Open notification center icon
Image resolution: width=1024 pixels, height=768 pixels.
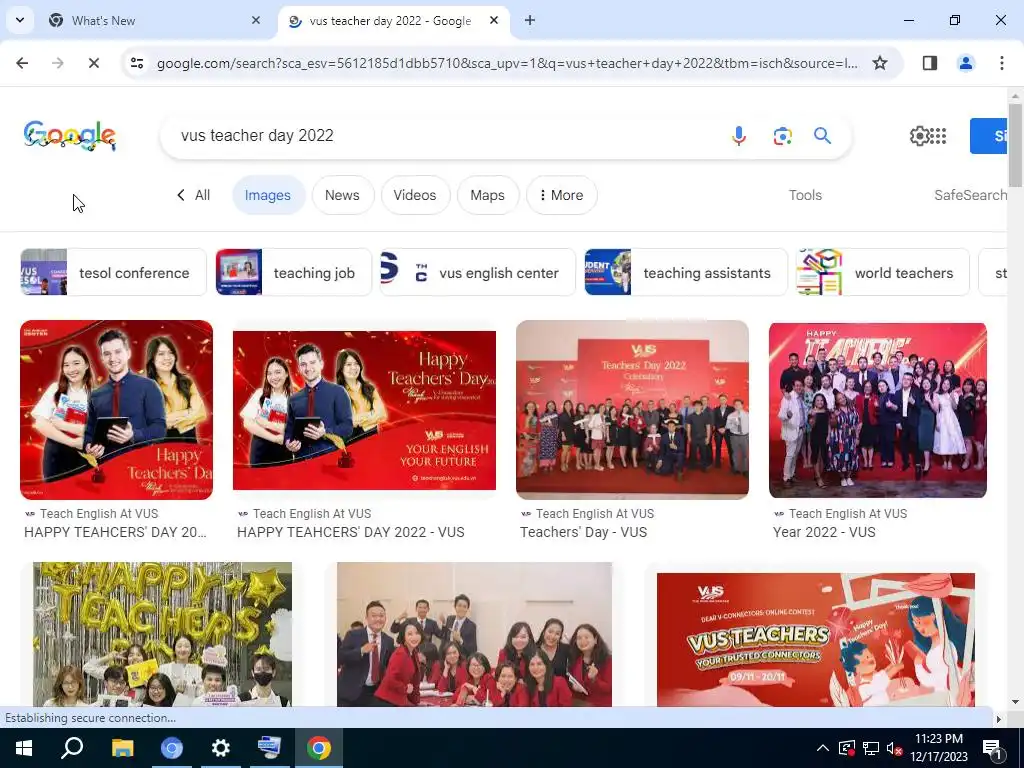992,748
